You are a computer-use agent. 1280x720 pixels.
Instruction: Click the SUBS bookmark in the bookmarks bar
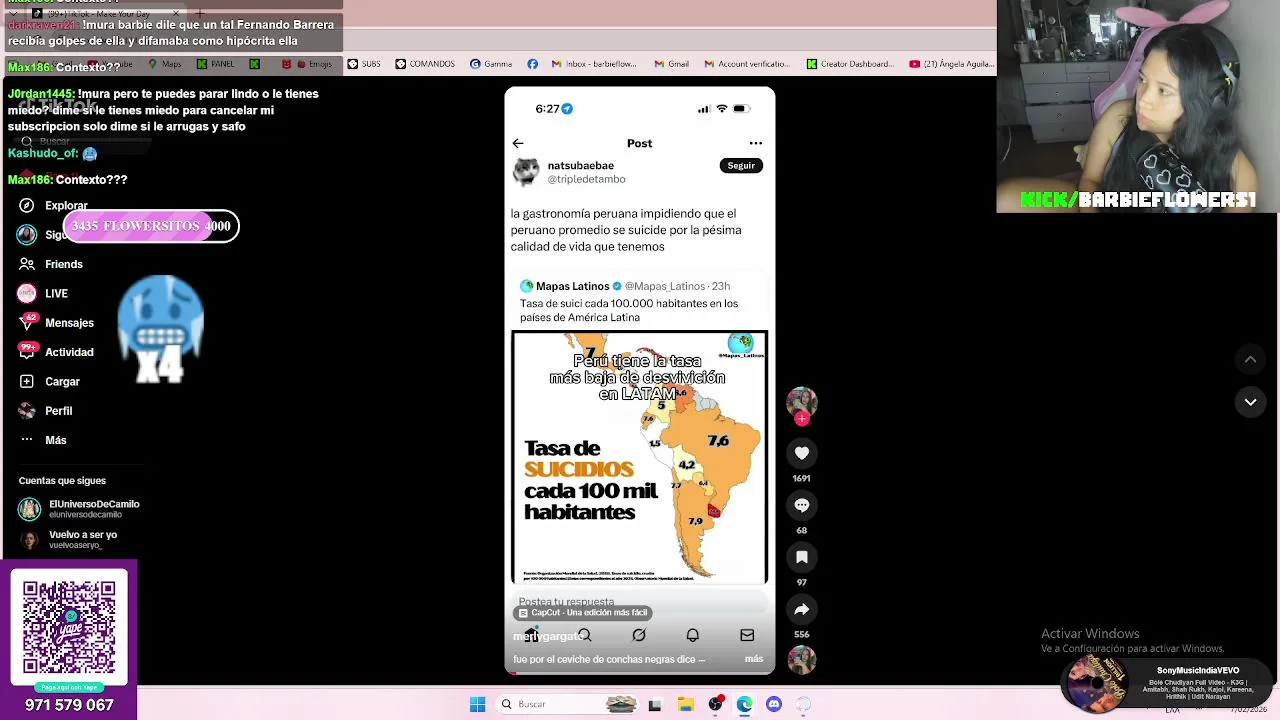pos(364,64)
